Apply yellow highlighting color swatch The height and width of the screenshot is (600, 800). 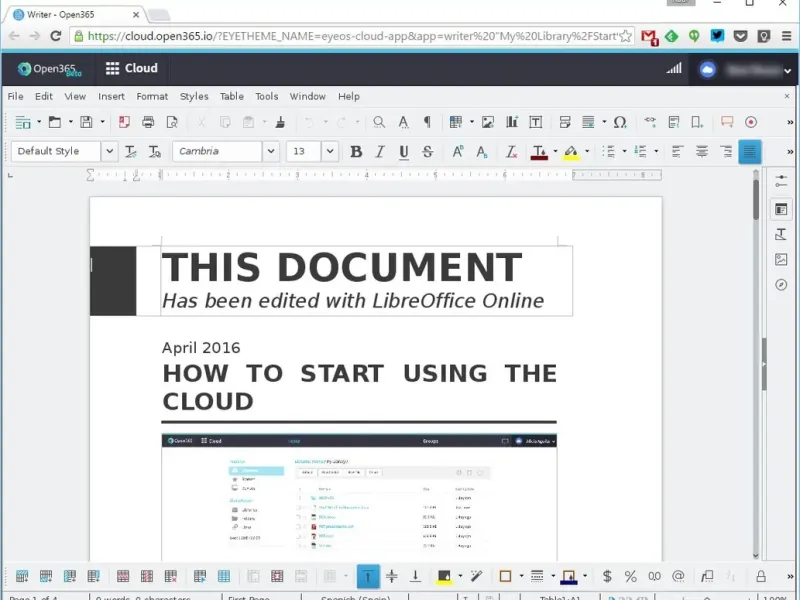[571, 152]
